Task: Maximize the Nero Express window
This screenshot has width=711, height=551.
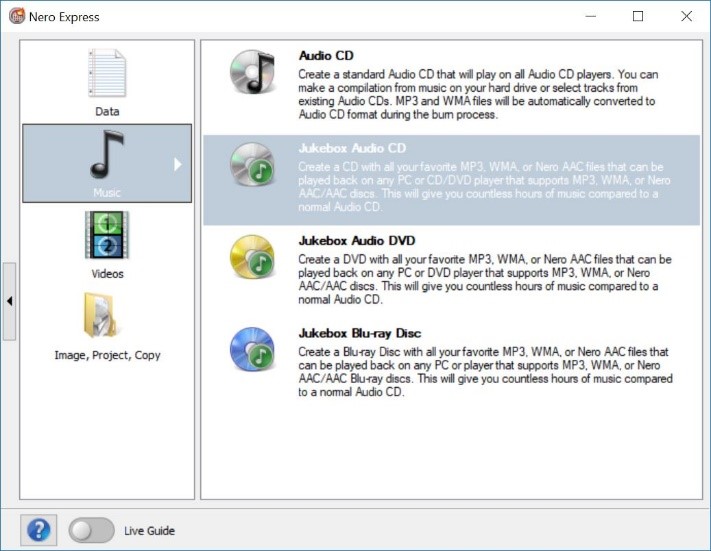Action: tap(638, 17)
